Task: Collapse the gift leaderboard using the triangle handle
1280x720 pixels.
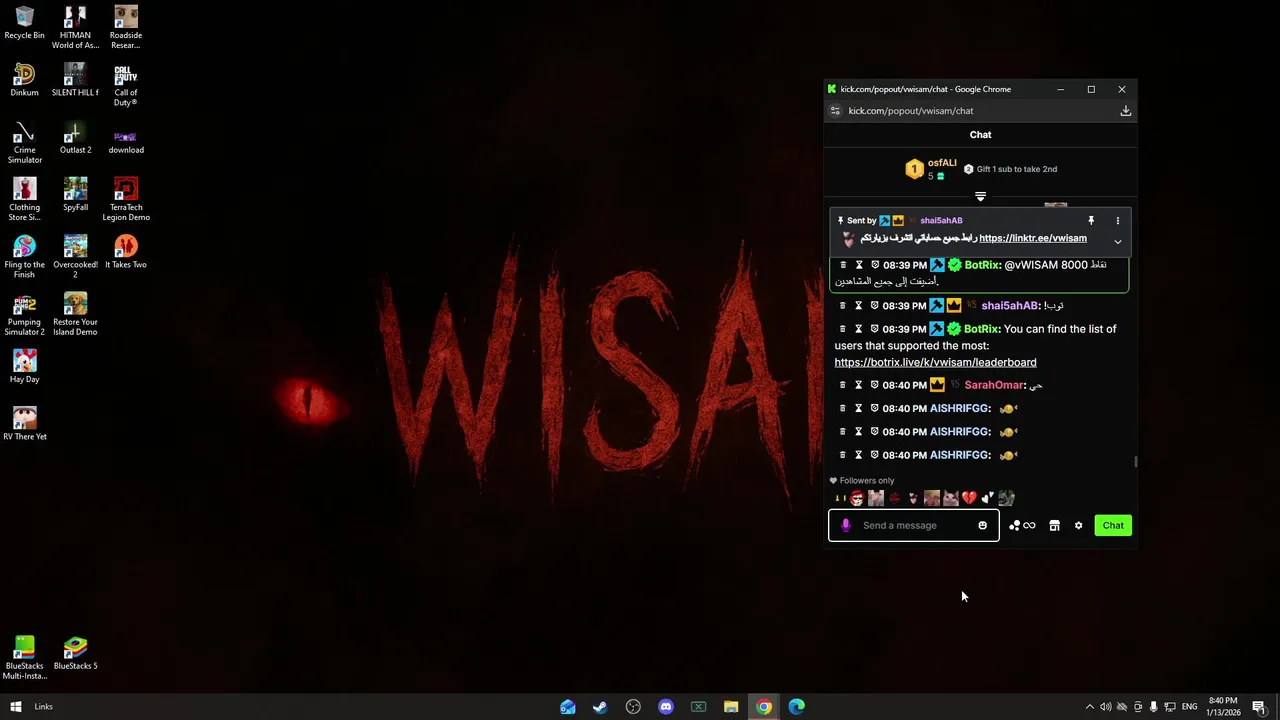Action: coord(980,197)
